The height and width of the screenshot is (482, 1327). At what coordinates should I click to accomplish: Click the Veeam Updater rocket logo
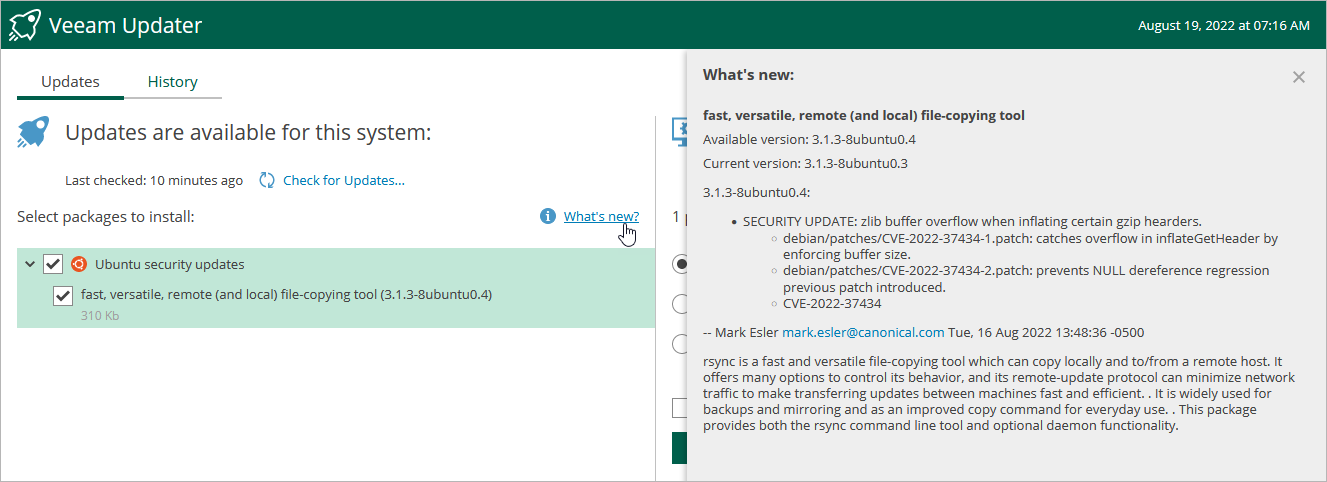pyautogui.click(x=25, y=25)
